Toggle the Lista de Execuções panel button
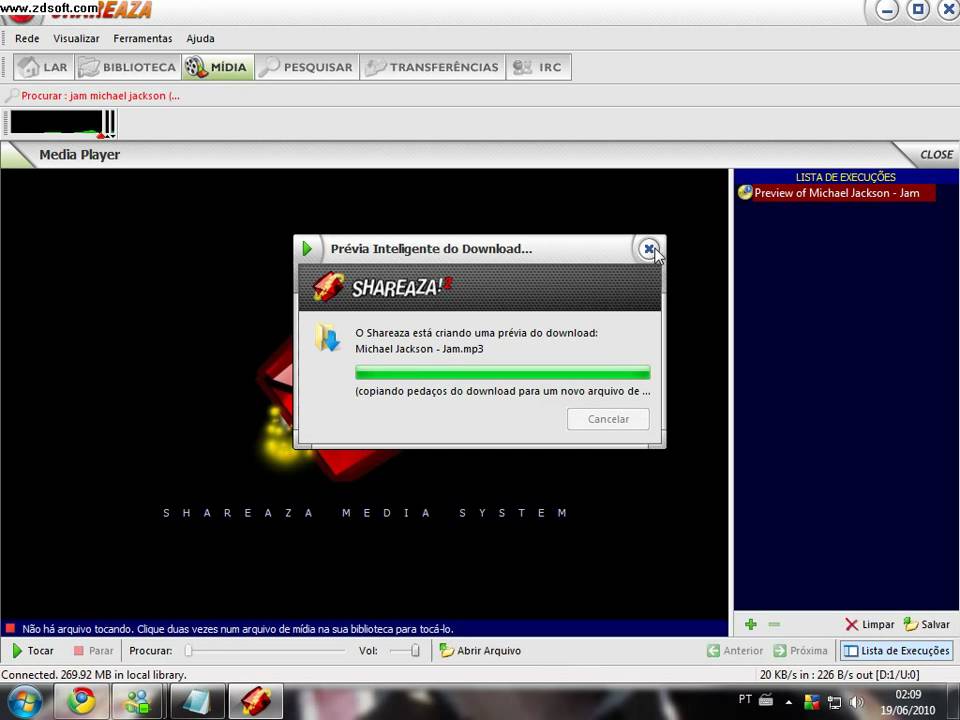 tap(896, 651)
